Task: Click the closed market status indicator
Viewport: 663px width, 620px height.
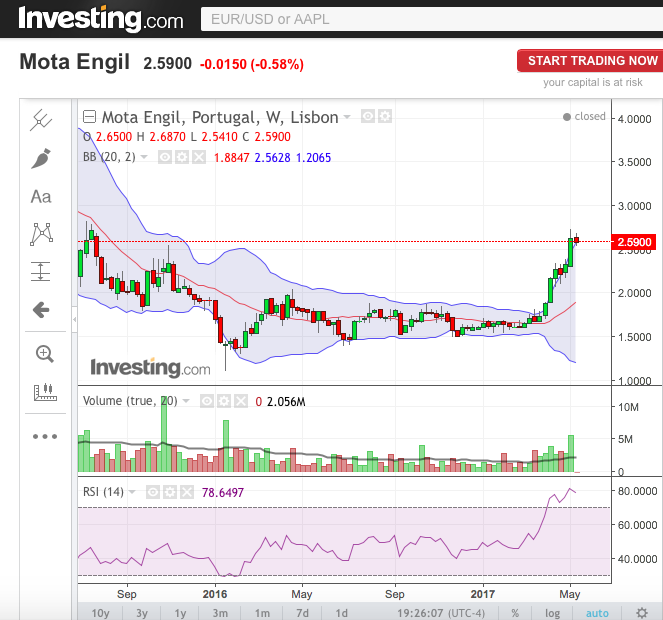Action: pyautogui.click(x=584, y=116)
